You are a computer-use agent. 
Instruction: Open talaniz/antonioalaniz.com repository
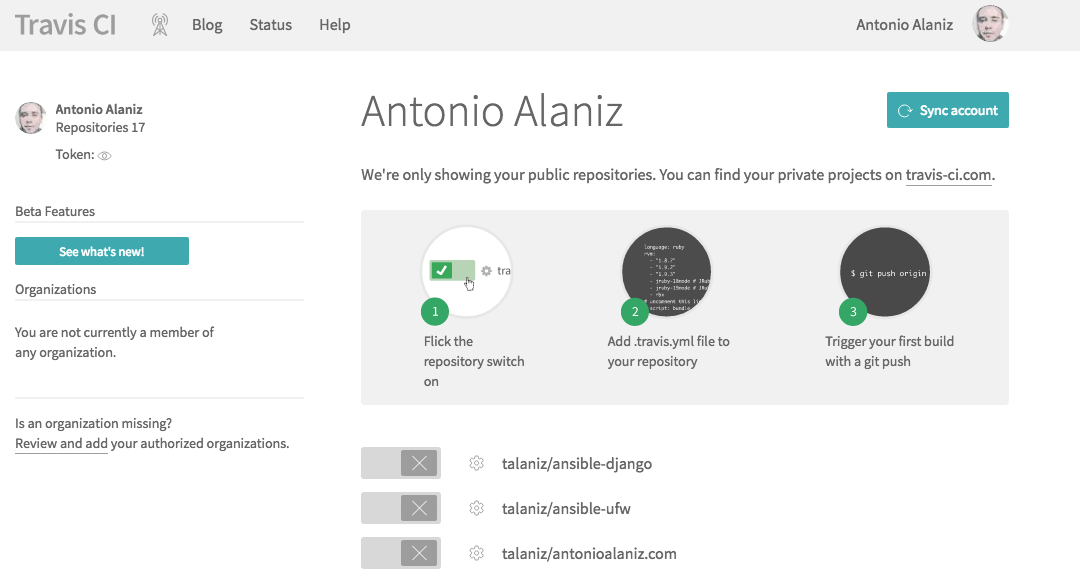(589, 553)
